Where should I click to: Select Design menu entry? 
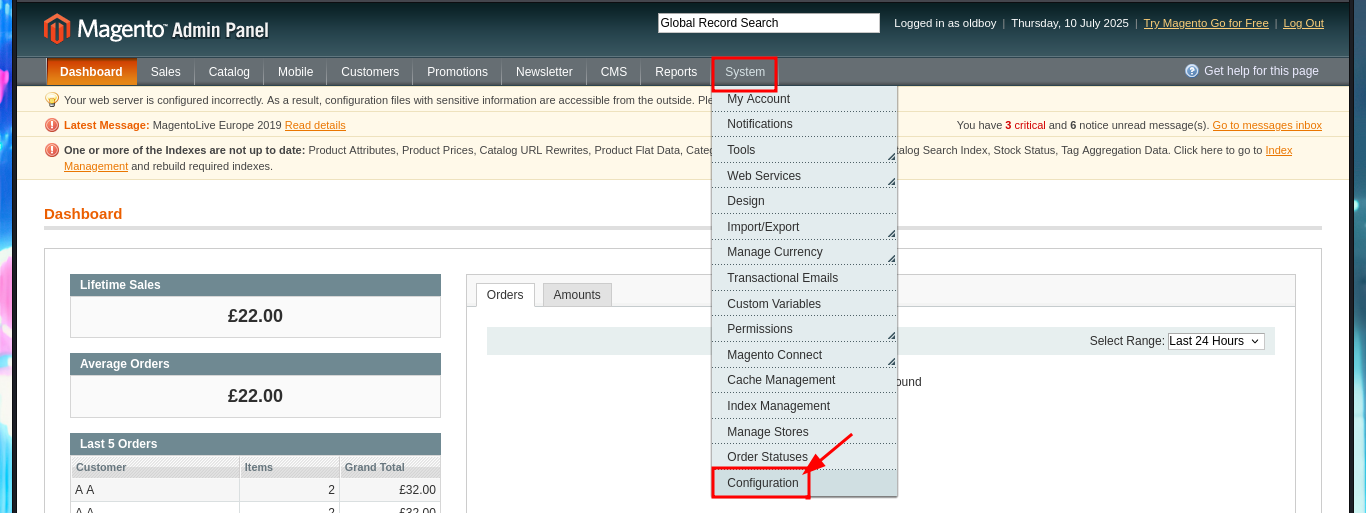pos(804,201)
